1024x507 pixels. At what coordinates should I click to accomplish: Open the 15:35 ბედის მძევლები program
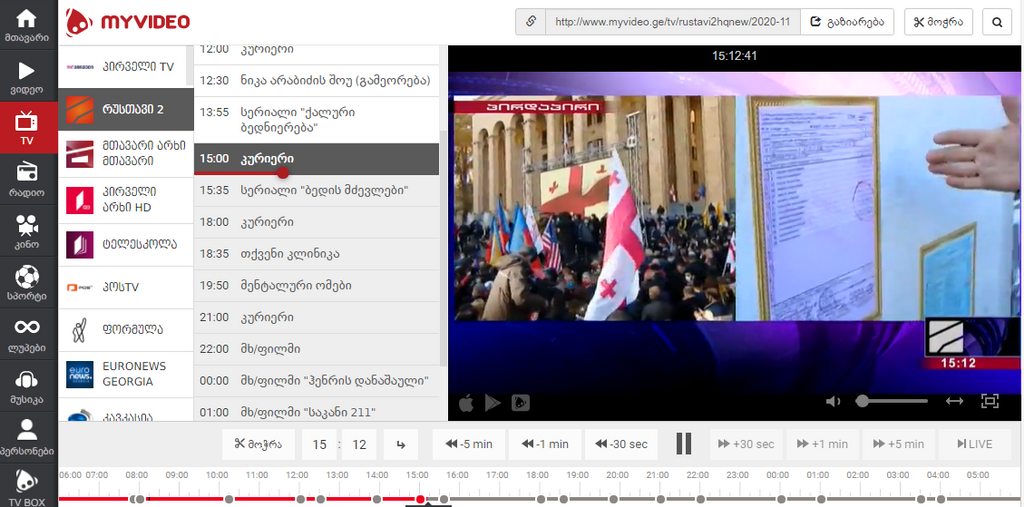point(317,191)
